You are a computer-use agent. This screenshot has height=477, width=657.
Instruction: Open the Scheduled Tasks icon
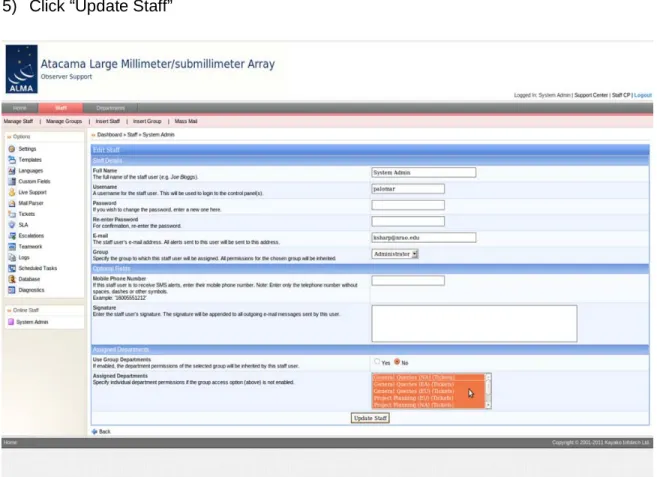[x=12, y=268]
